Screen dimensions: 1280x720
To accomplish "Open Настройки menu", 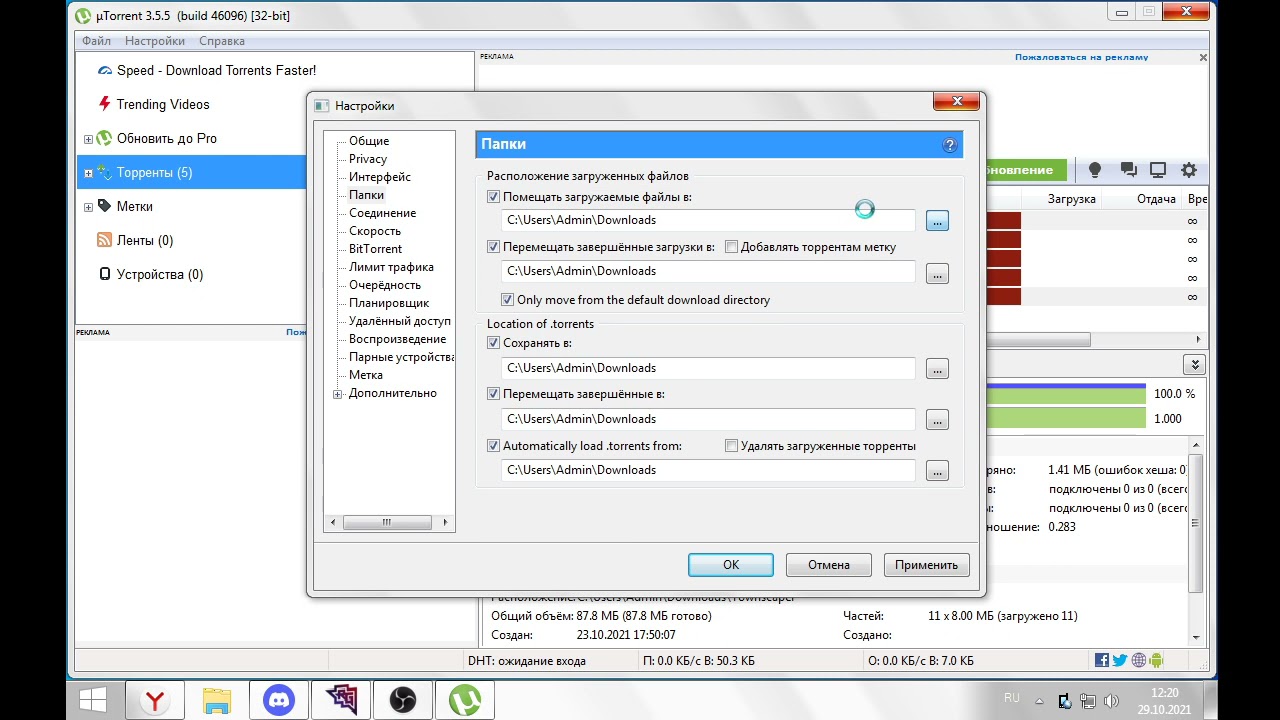I will (x=155, y=41).
